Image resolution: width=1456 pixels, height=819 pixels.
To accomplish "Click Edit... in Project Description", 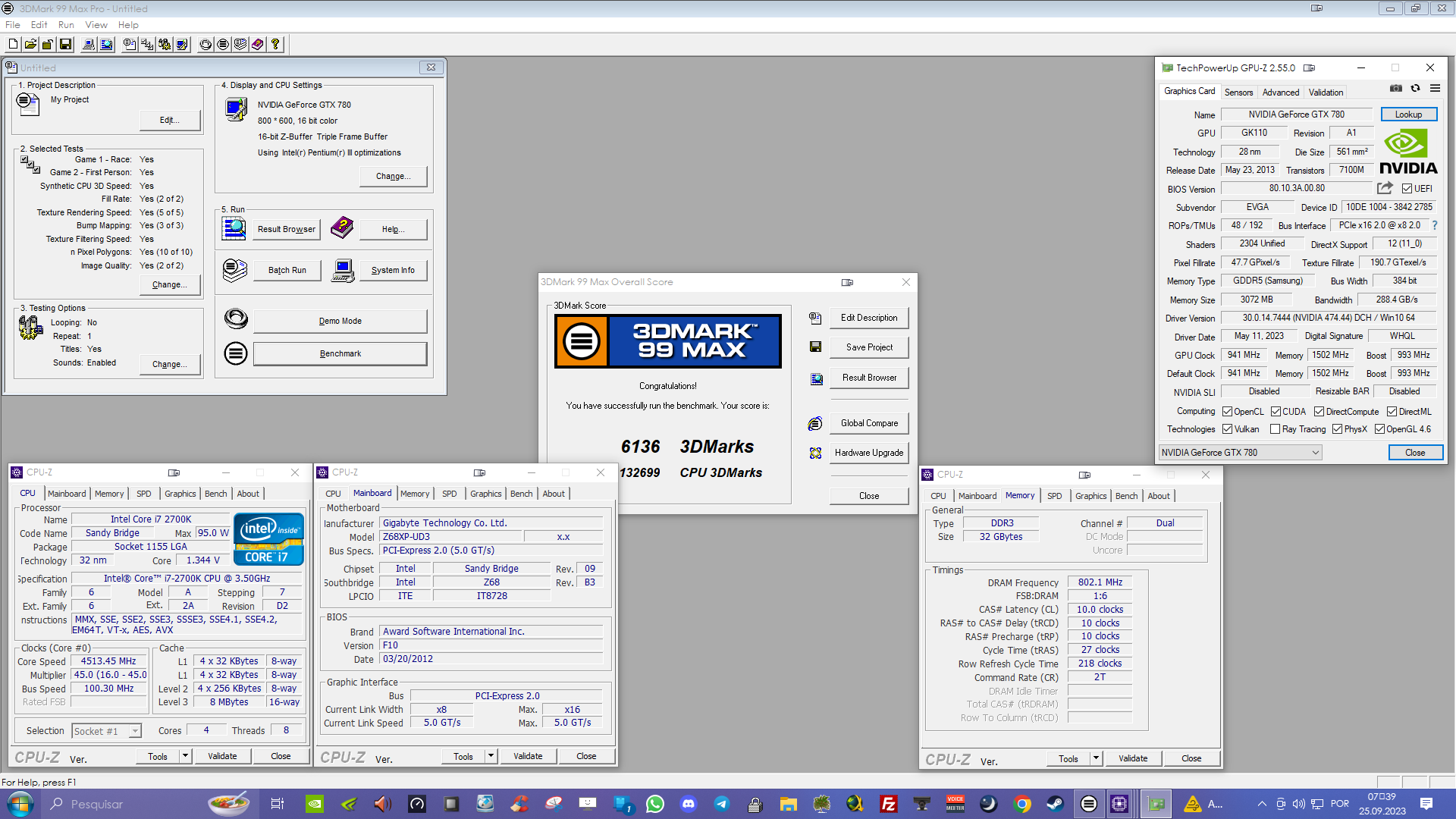I will 170,120.
